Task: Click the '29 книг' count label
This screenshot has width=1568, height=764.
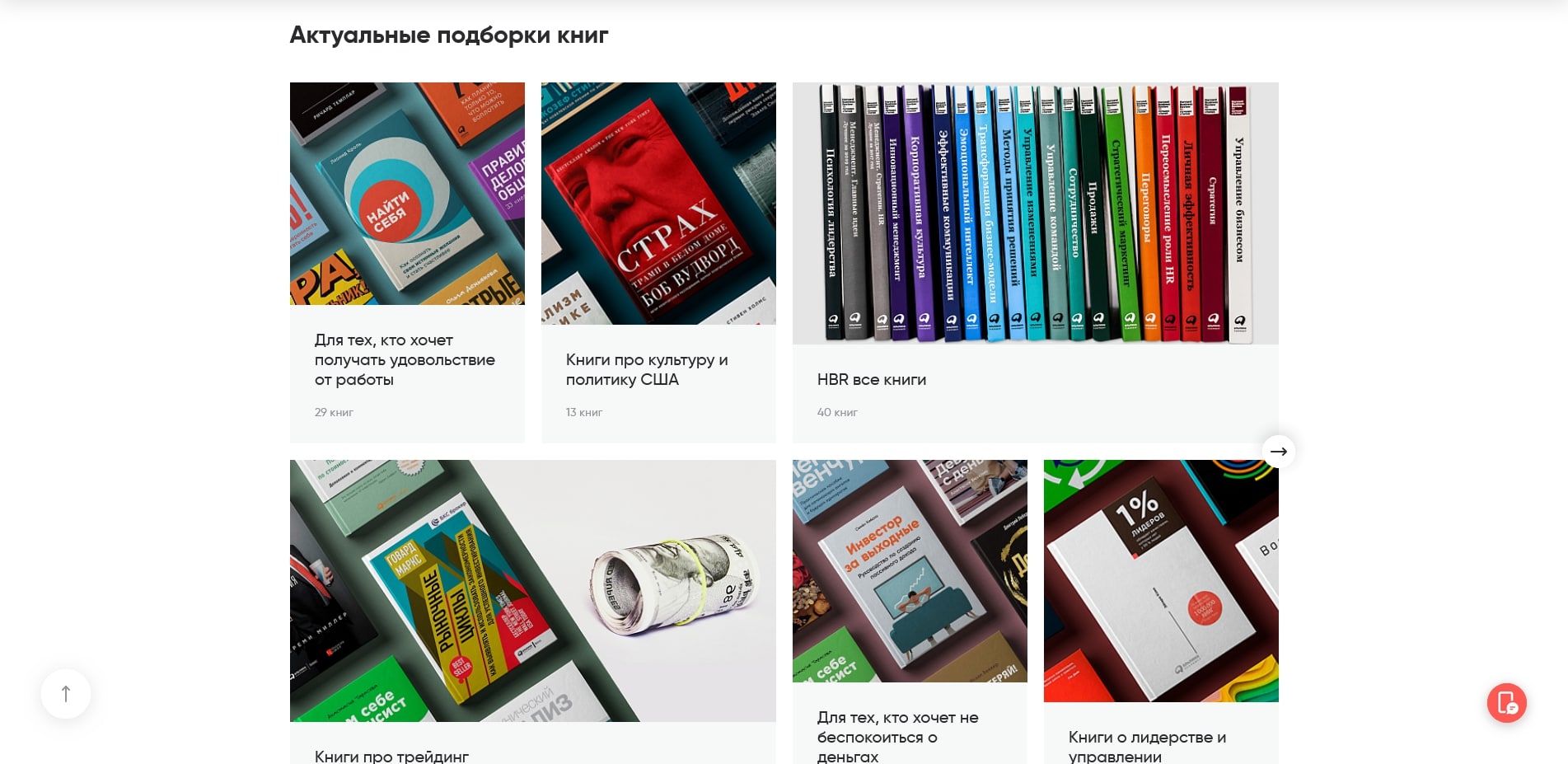Action: point(334,412)
